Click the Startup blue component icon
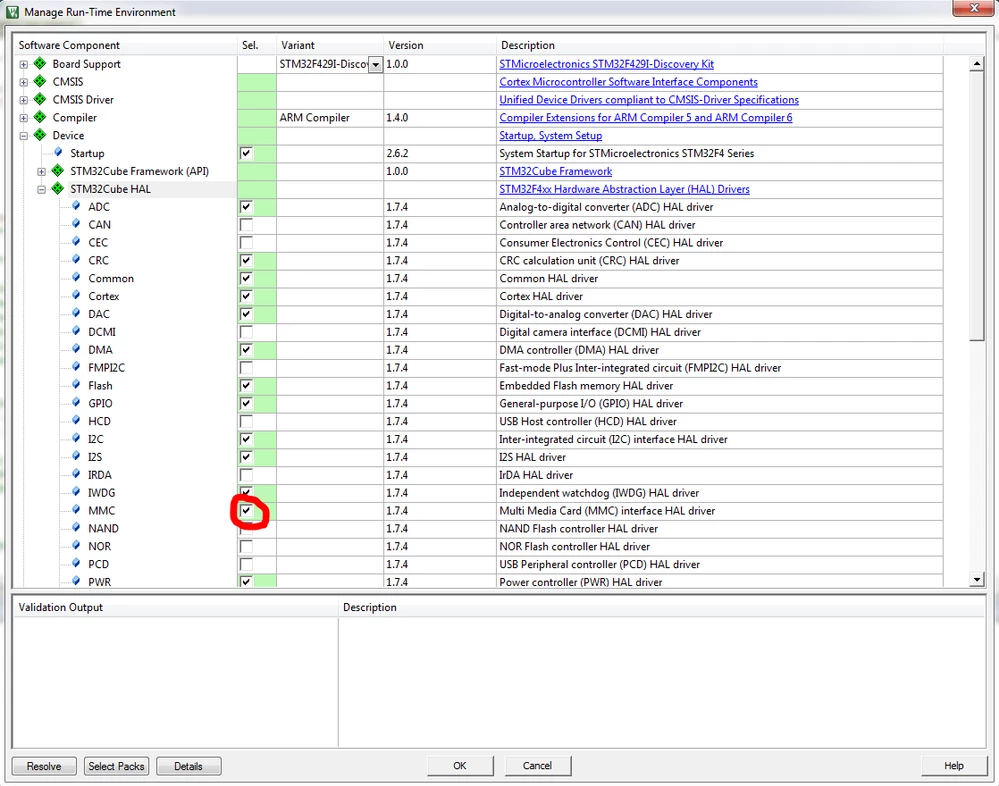Screen dimensions: 999x786 click(x=59, y=152)
